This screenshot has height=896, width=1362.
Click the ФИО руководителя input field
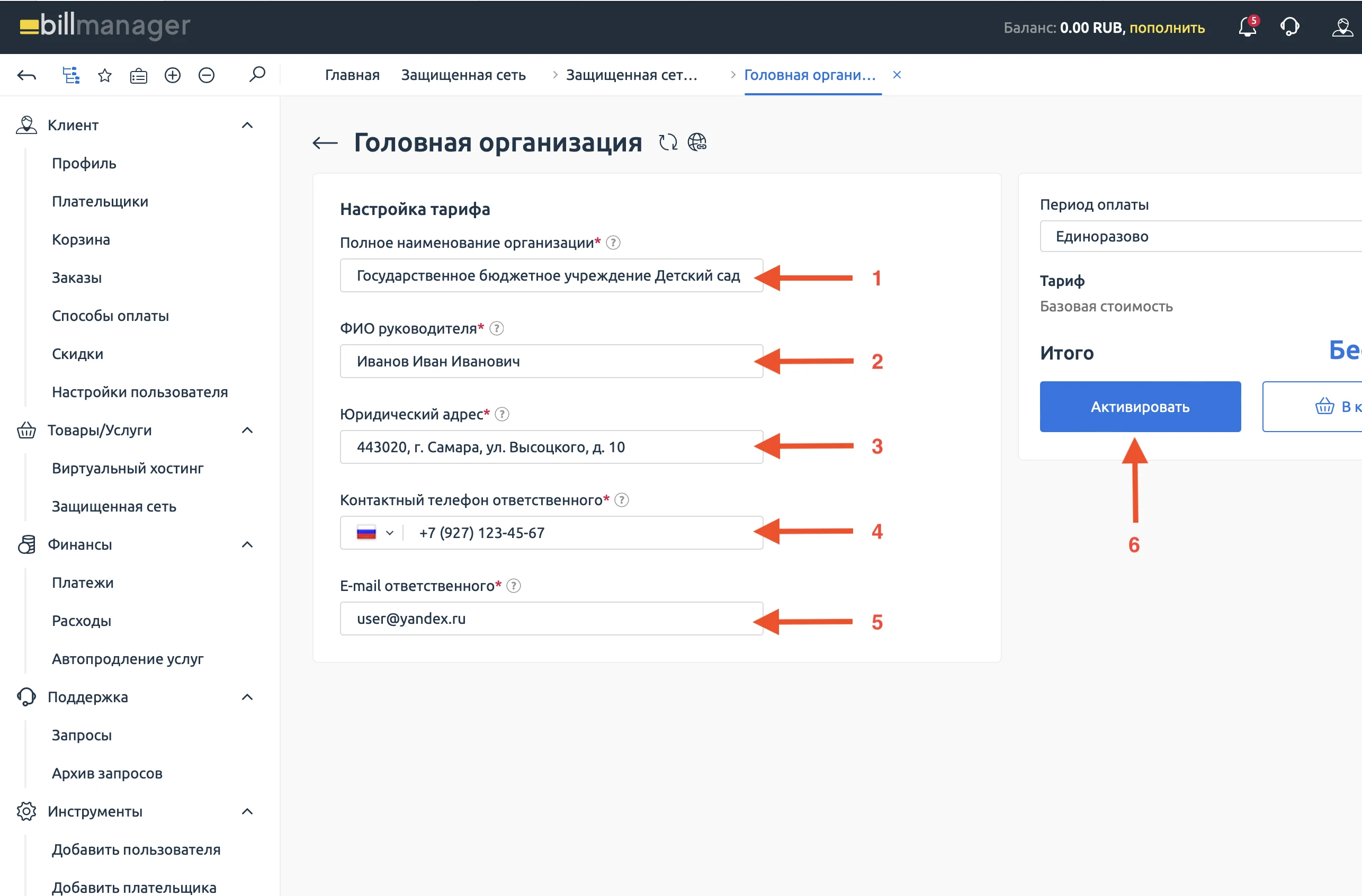coord(551,362)
